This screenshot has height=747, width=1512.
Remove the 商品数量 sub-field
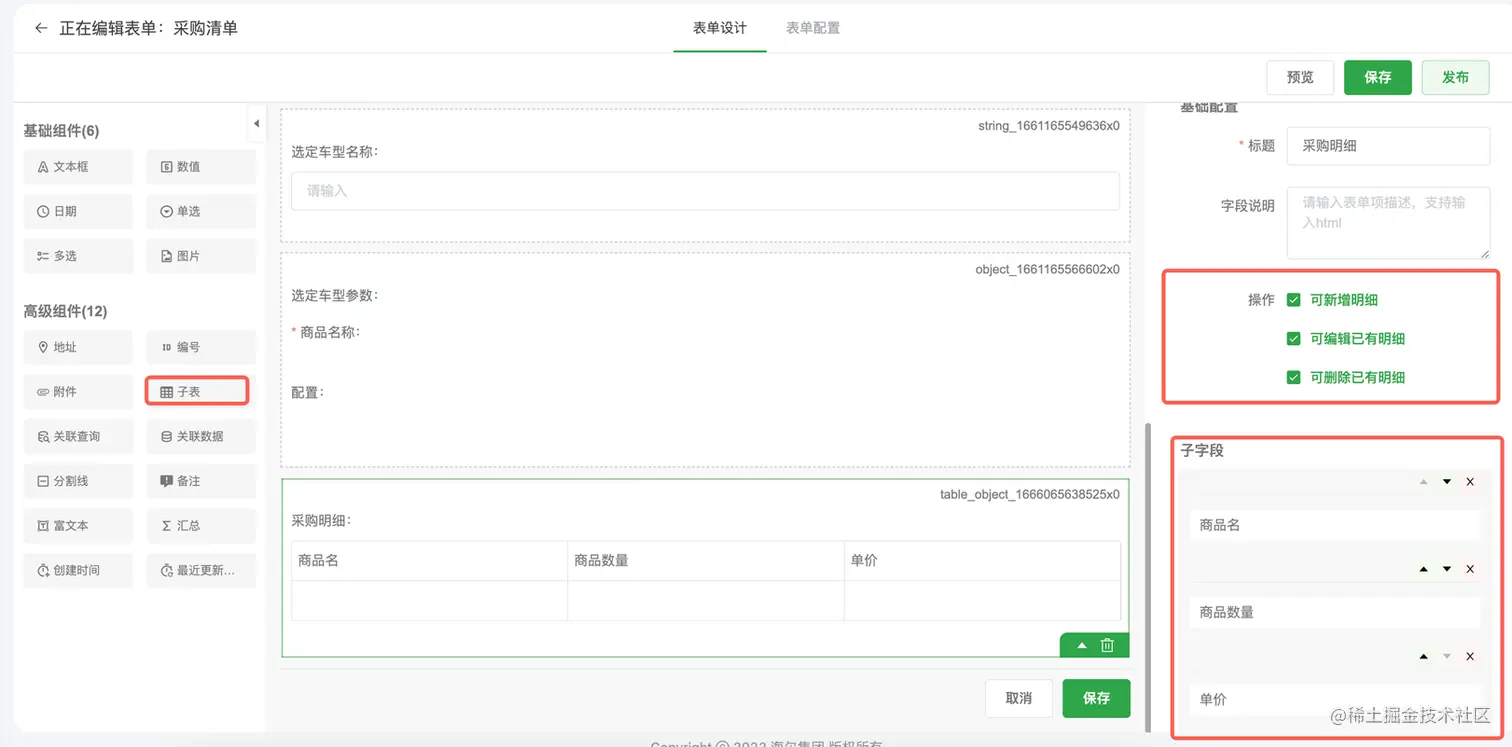1470,569
